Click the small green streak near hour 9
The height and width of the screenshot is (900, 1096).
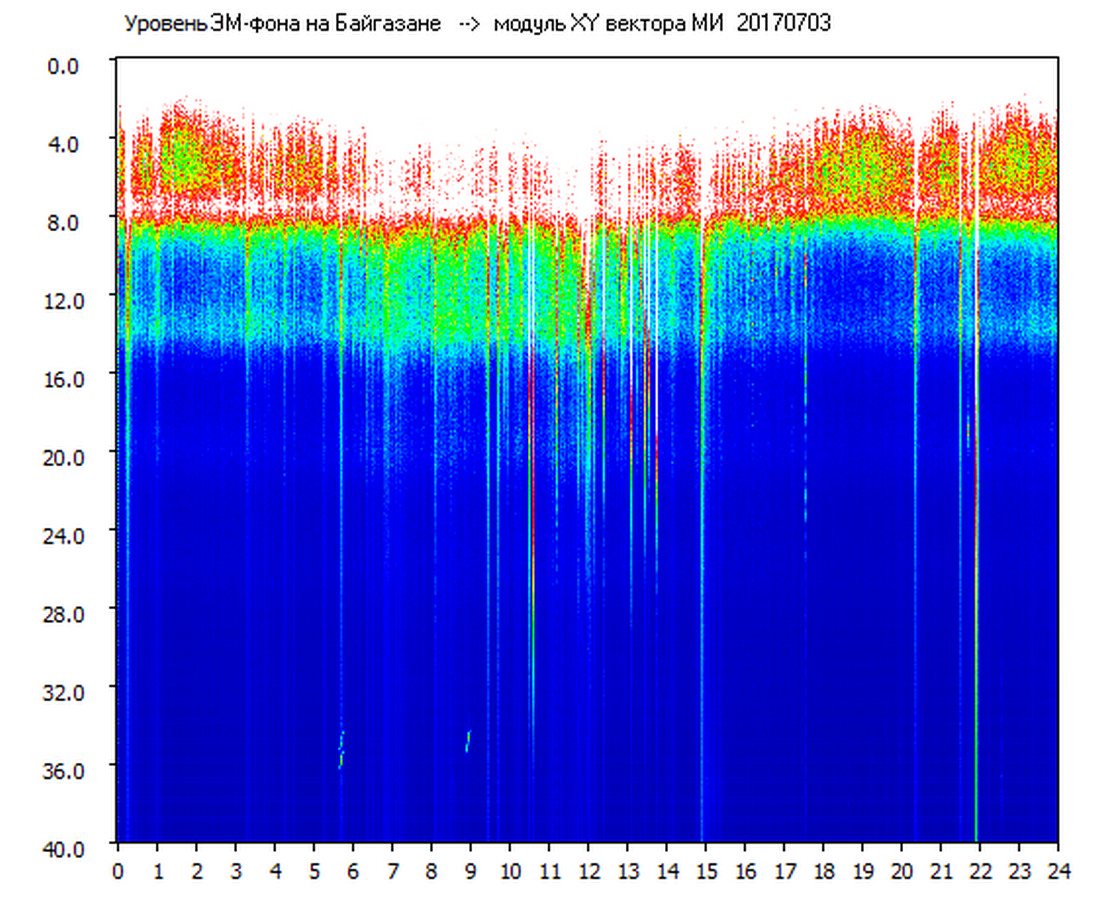tap(467, 741)
